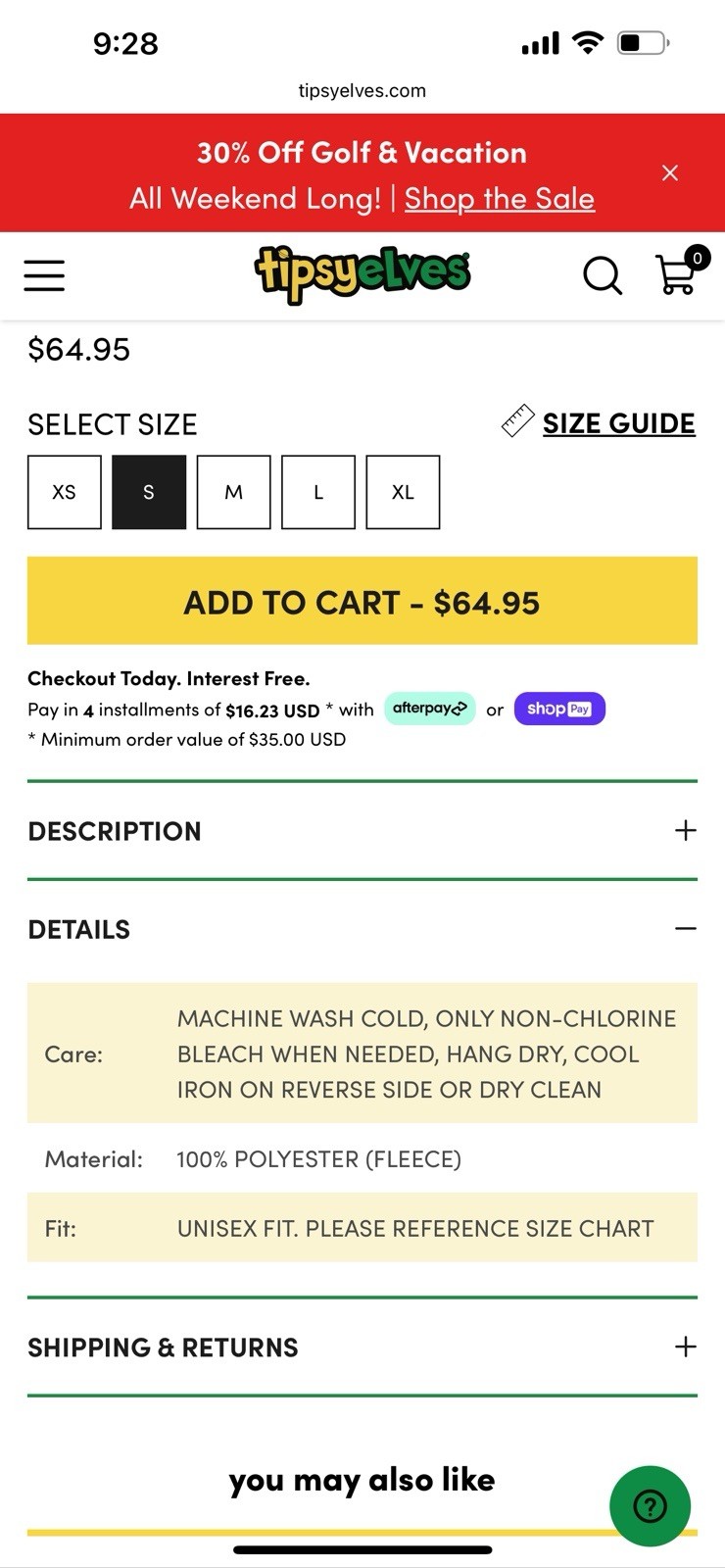The width and height of the screenshot is (725, 1568).
Task: Select size M
Action: click(x=233, y=492)
